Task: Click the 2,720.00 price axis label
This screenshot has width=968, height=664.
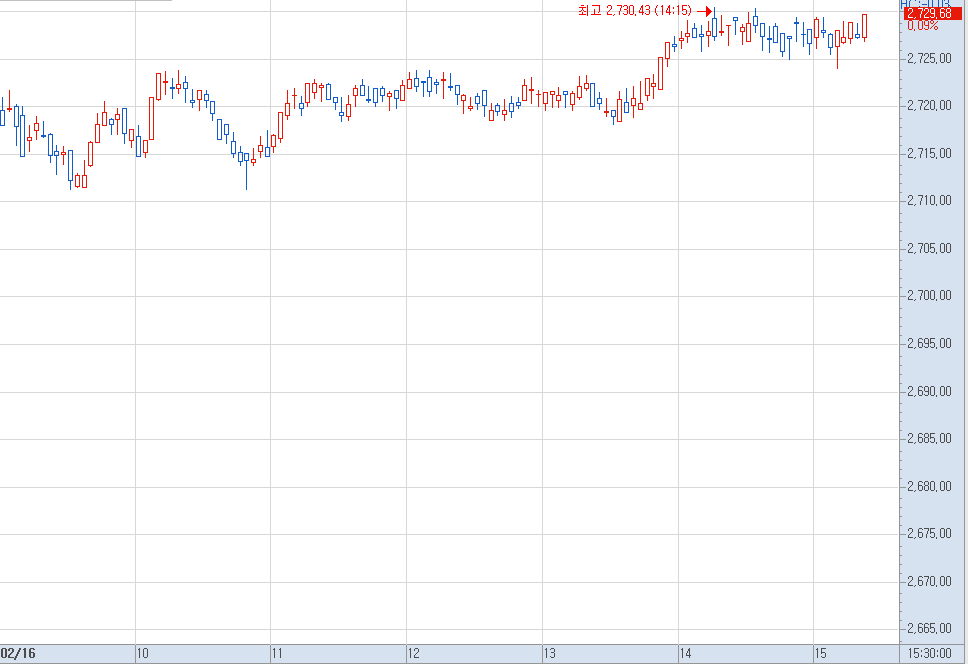Action: (x=929, y=106)
